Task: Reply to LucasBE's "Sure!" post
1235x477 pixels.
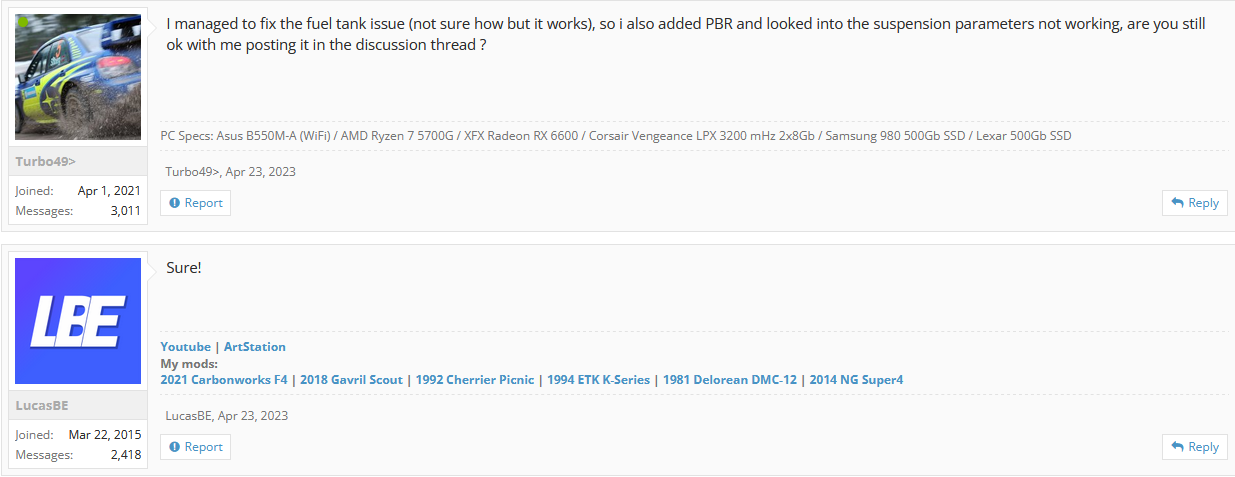Action: coord(1194,446)
